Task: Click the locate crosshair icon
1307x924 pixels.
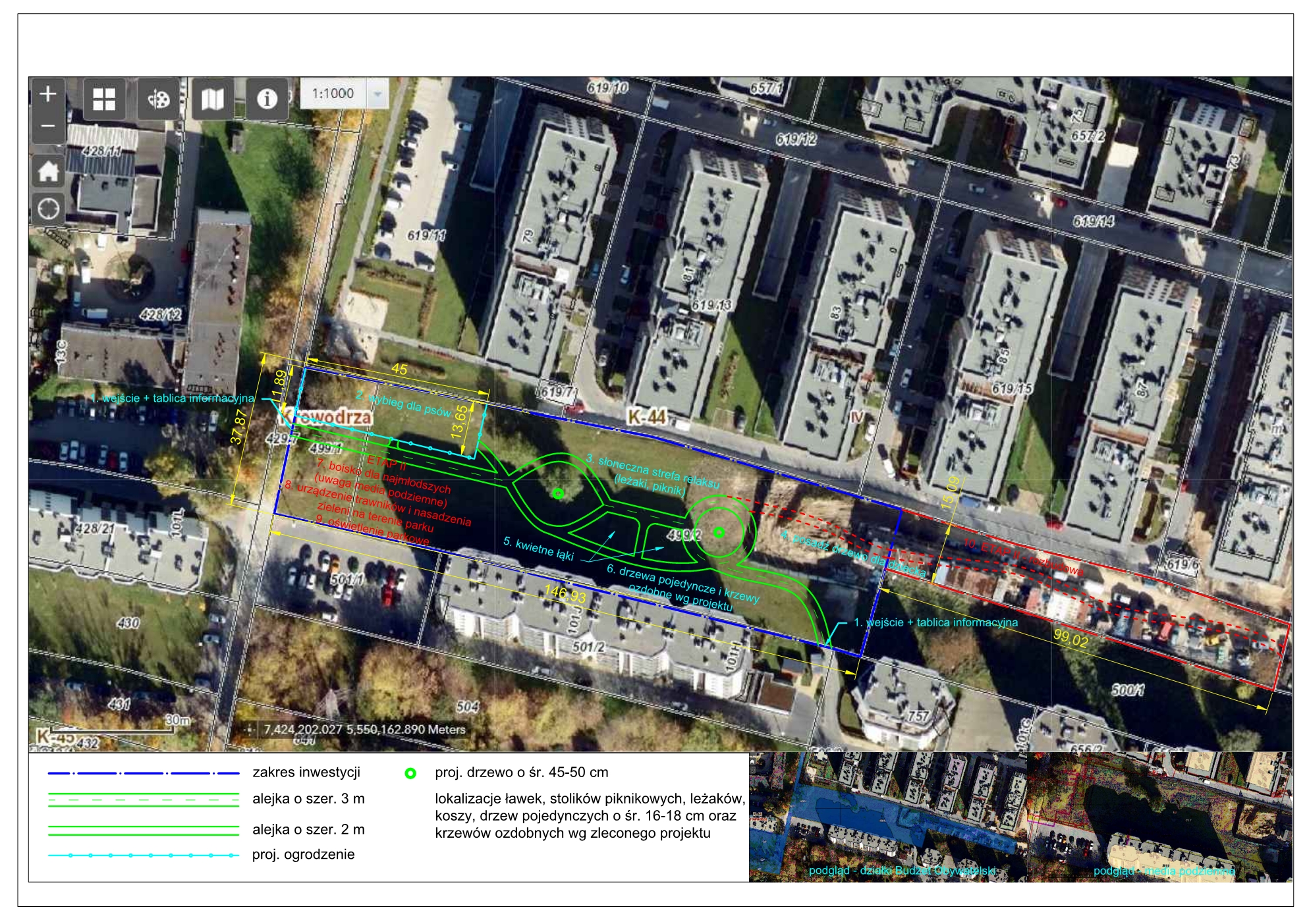Action: pos(48,209)
